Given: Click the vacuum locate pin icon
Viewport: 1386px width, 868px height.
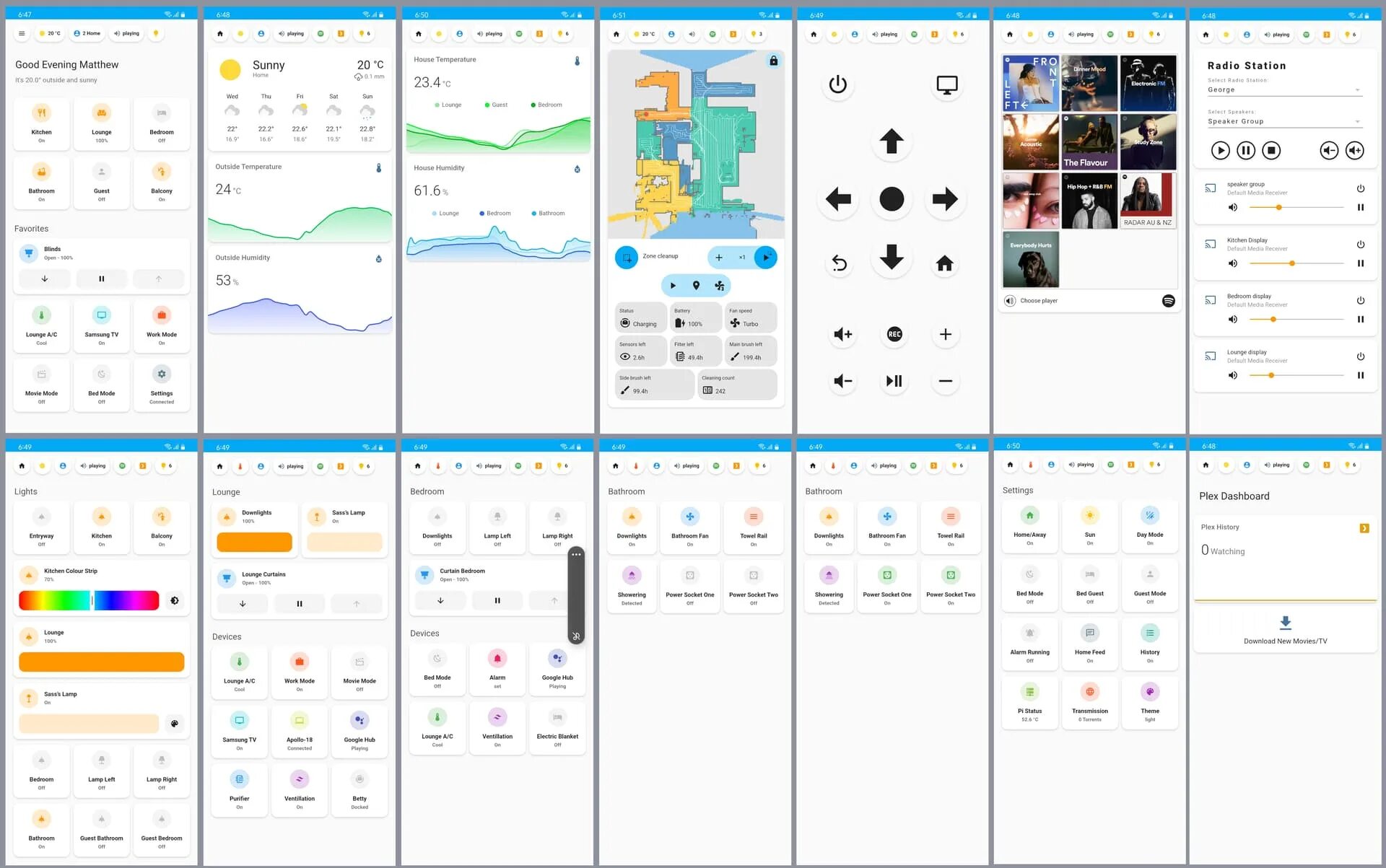Looking at the screenshot, I should coord(696,286).
